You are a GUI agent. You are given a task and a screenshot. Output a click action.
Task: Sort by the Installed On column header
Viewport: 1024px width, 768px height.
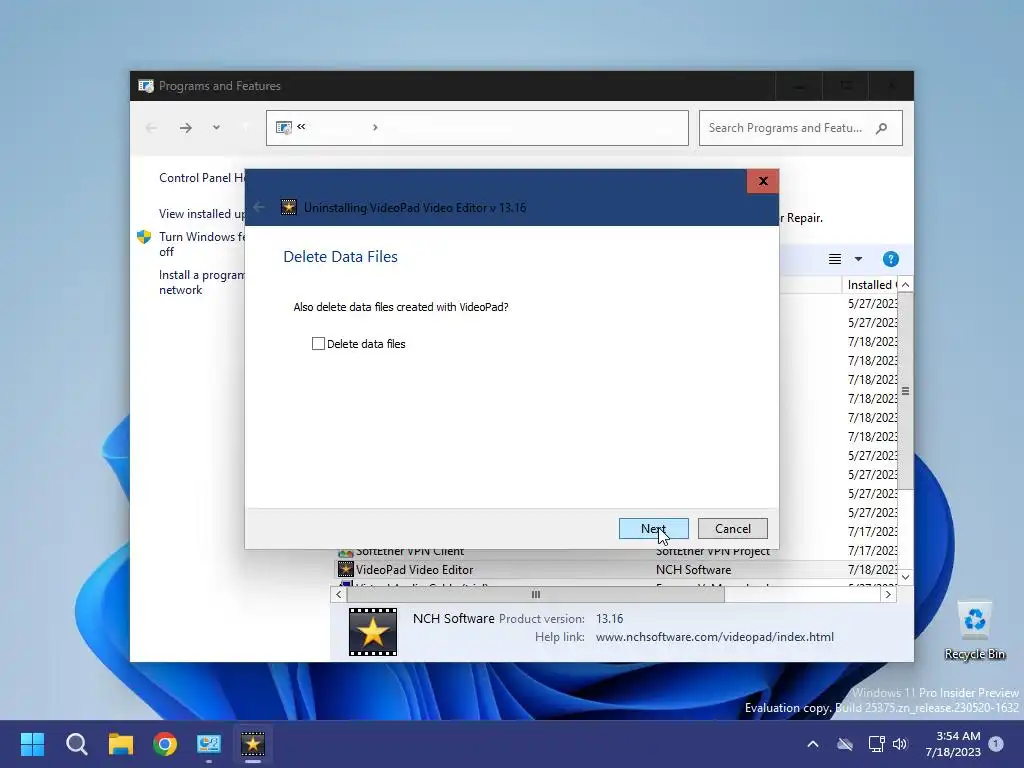(870, 285)
